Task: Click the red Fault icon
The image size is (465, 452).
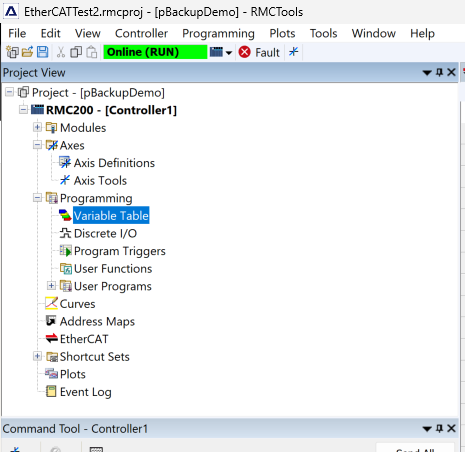Action: point(244,52)
